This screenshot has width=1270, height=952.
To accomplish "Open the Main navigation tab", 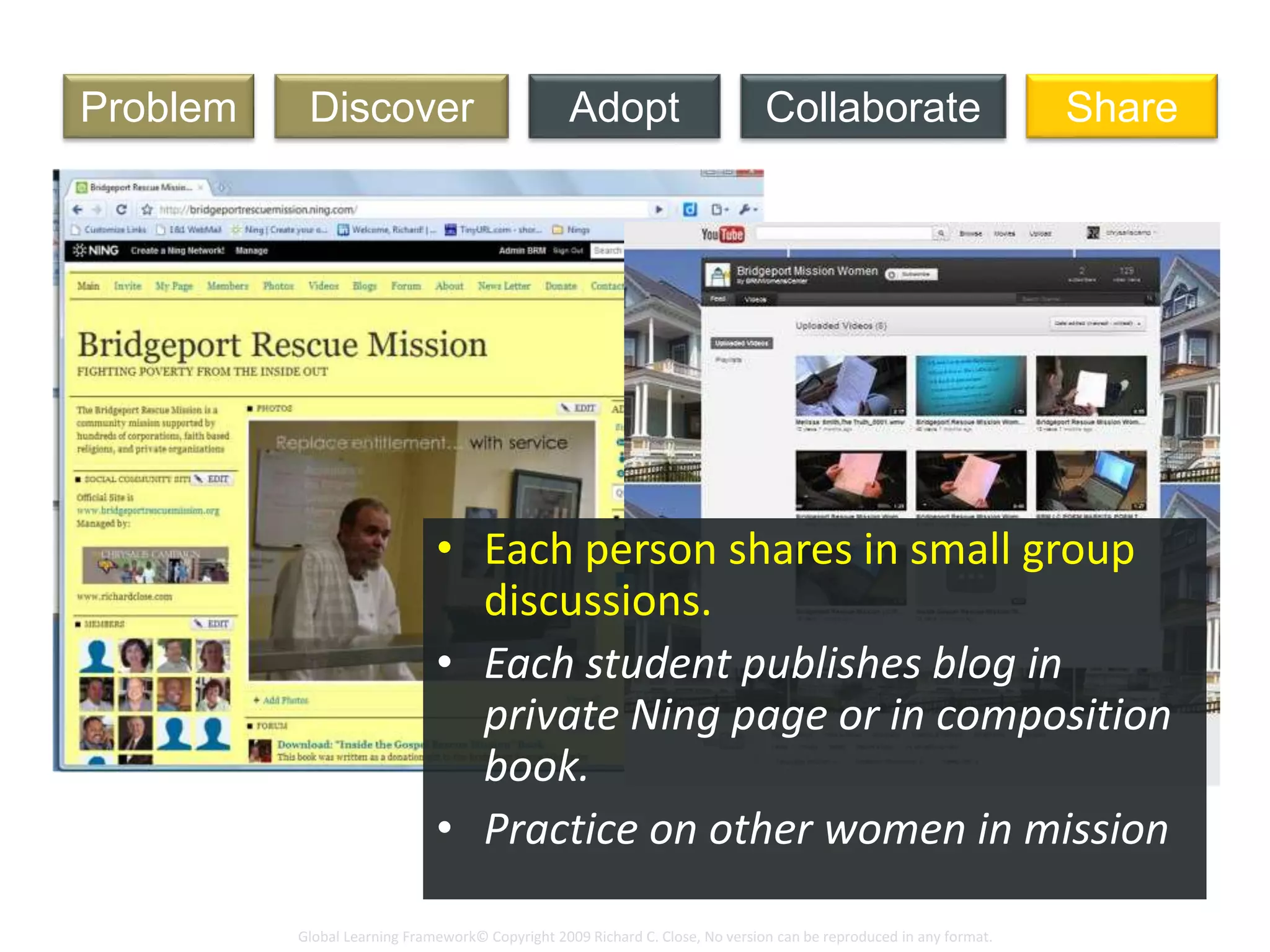I will click(88, 286).
